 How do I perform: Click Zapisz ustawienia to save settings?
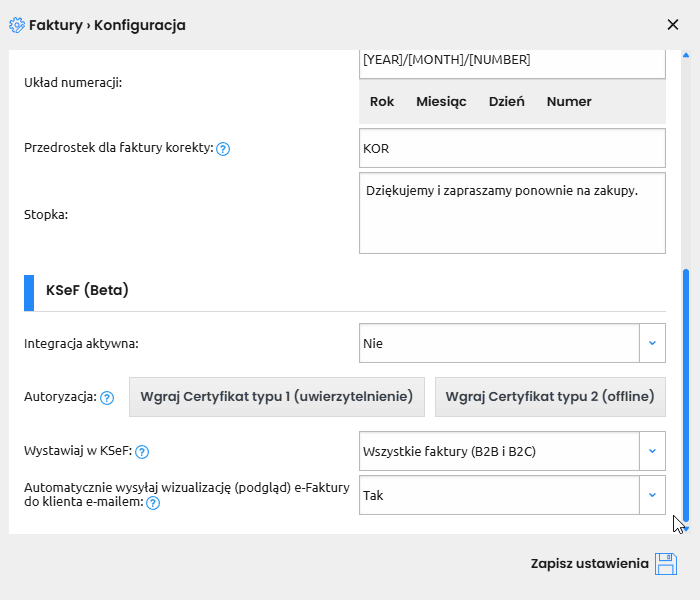click(590, 564)
